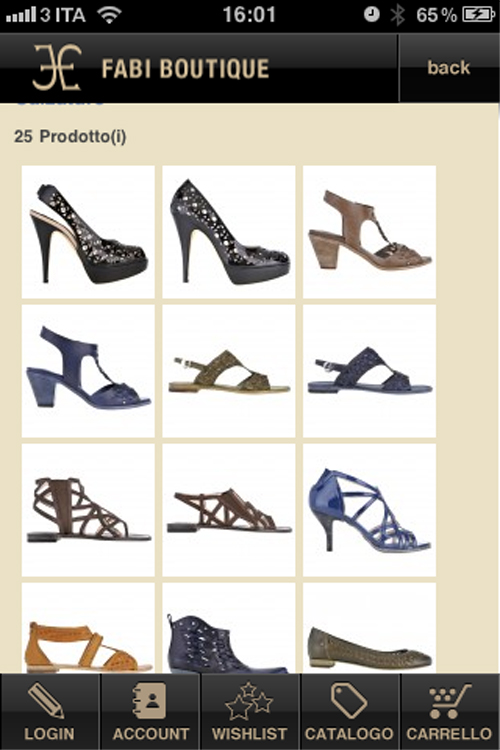Viewport: 500px width, 750px height.
Task: Select the black slingback platform heel
Action: click(88, 232)
